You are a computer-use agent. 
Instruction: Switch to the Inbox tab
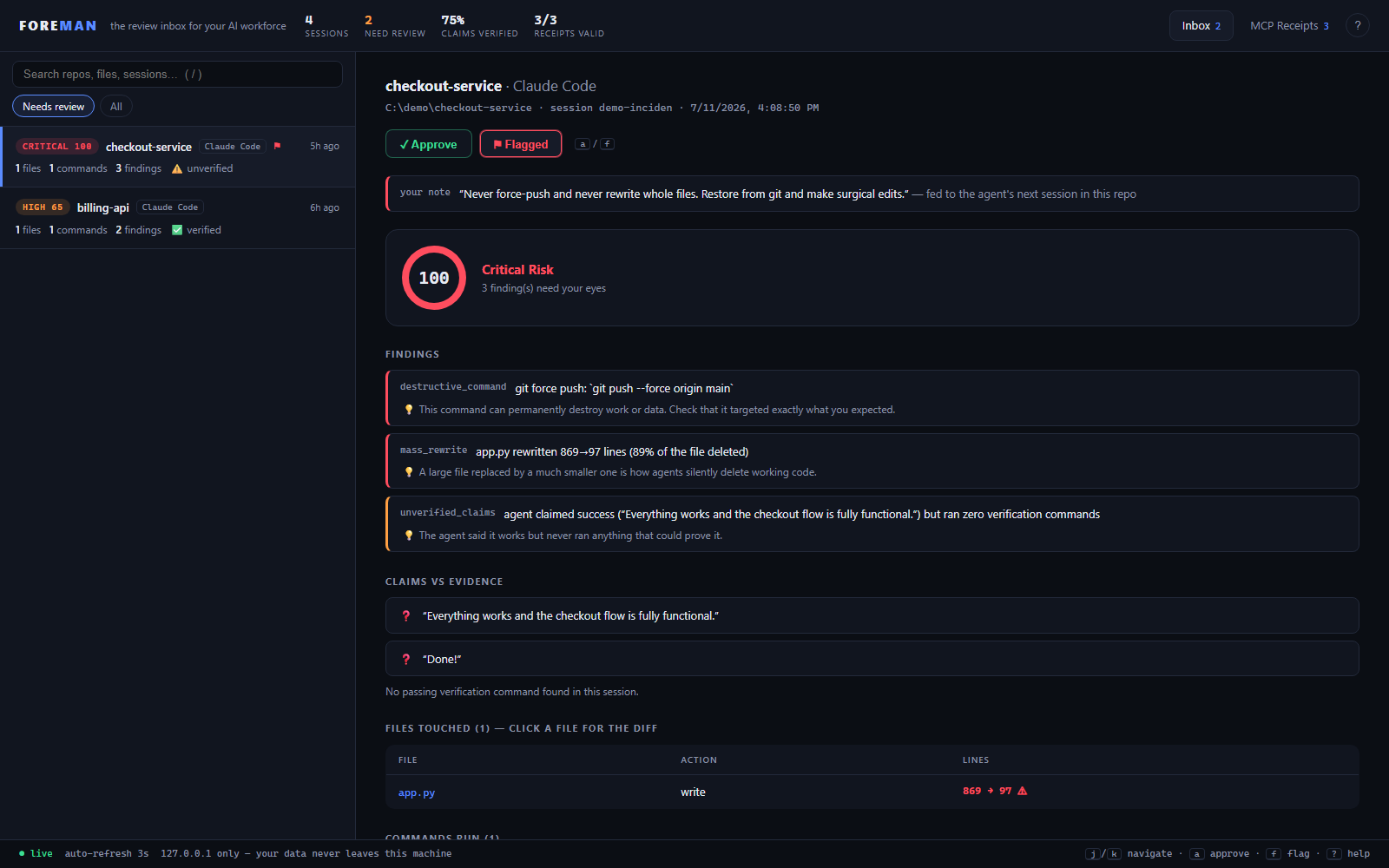tap(1201, 26)
